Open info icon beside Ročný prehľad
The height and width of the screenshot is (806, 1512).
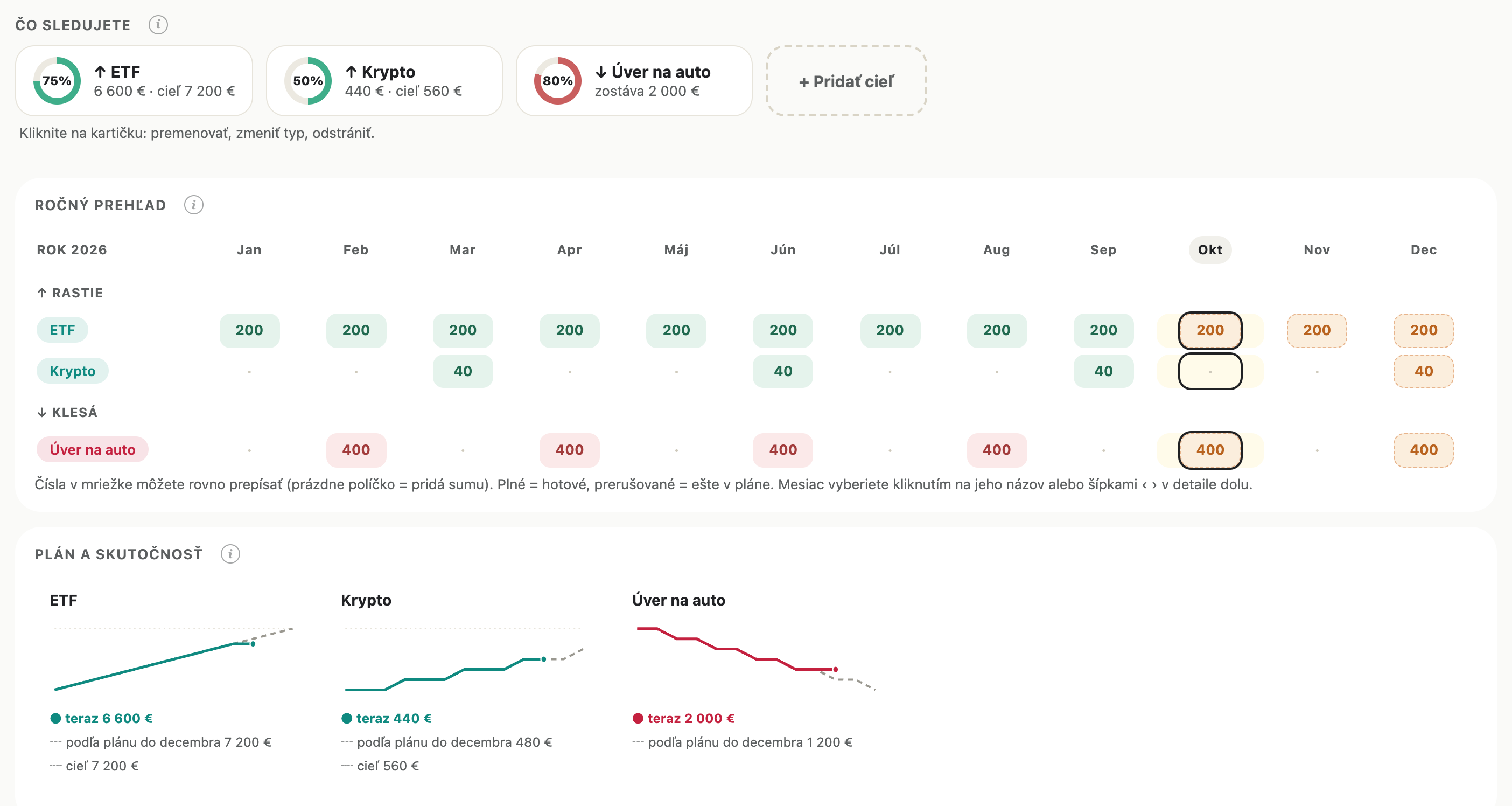pos(194,205)
